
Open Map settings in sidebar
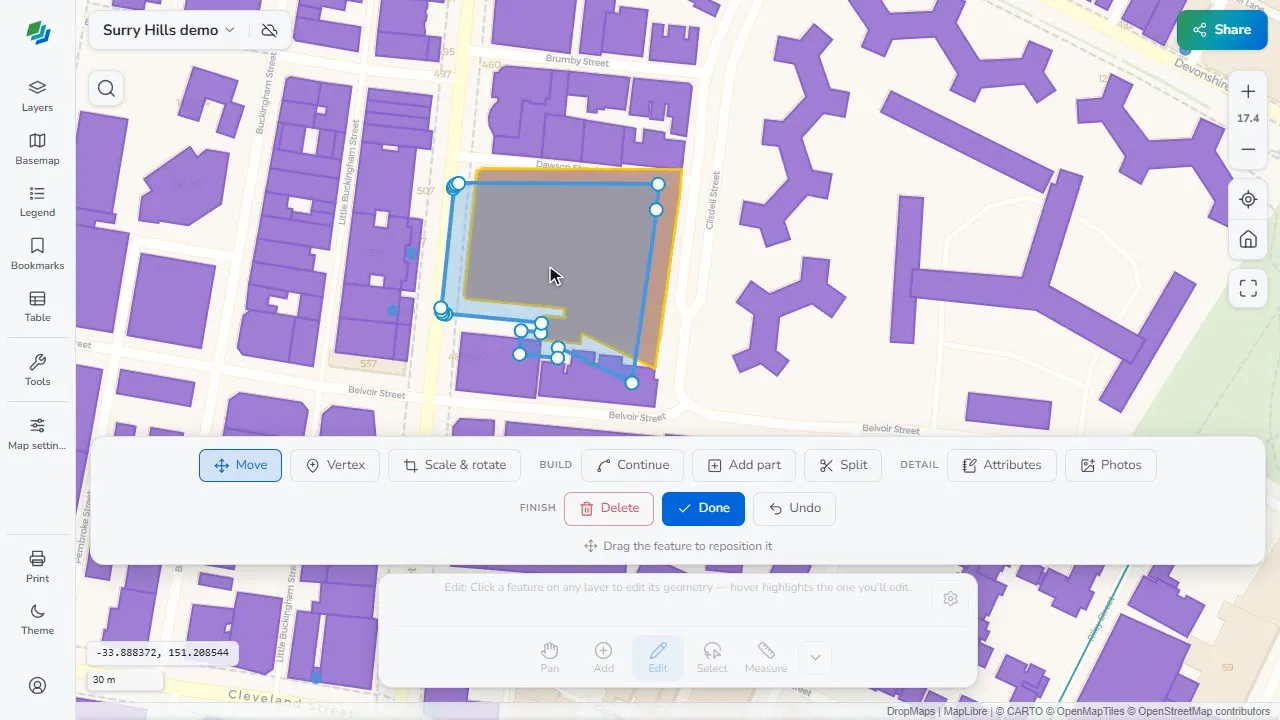coord(37,434)
